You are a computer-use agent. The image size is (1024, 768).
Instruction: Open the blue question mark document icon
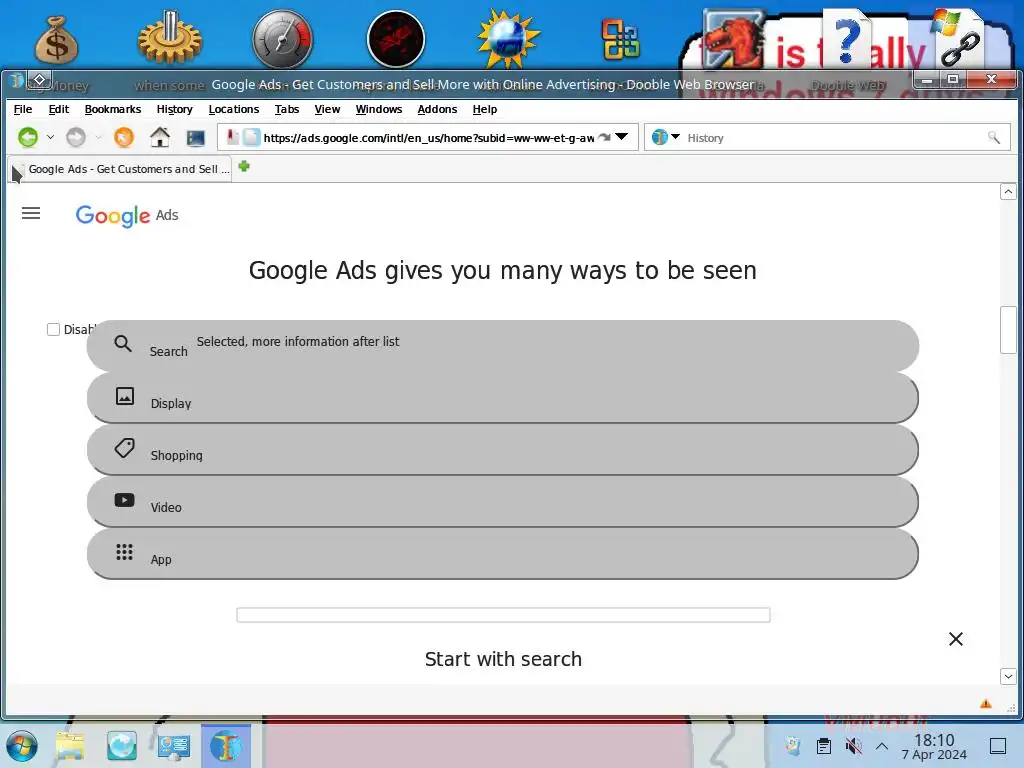click(x=846, y=38)
